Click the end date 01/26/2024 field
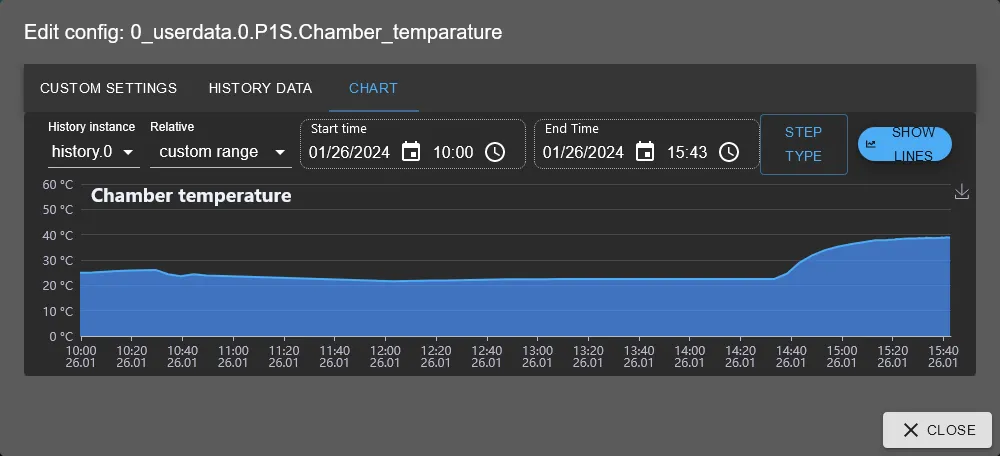Screen dimensions: 1000x456 click(x=583, y=152)
